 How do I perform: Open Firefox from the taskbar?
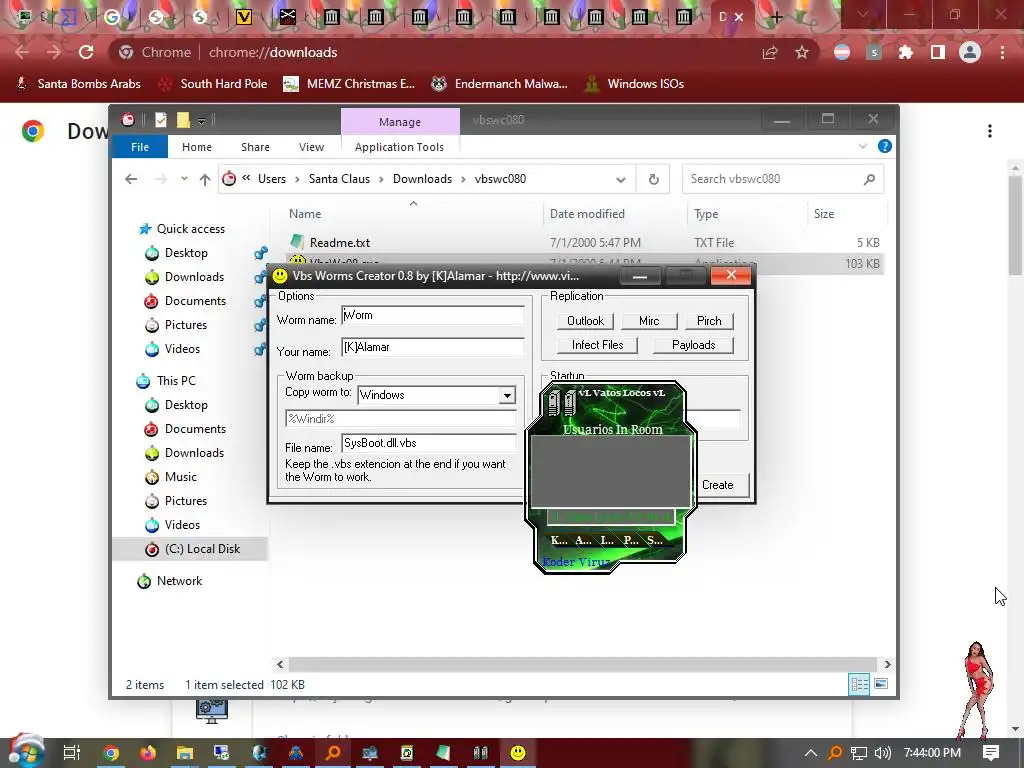(148, 753)
